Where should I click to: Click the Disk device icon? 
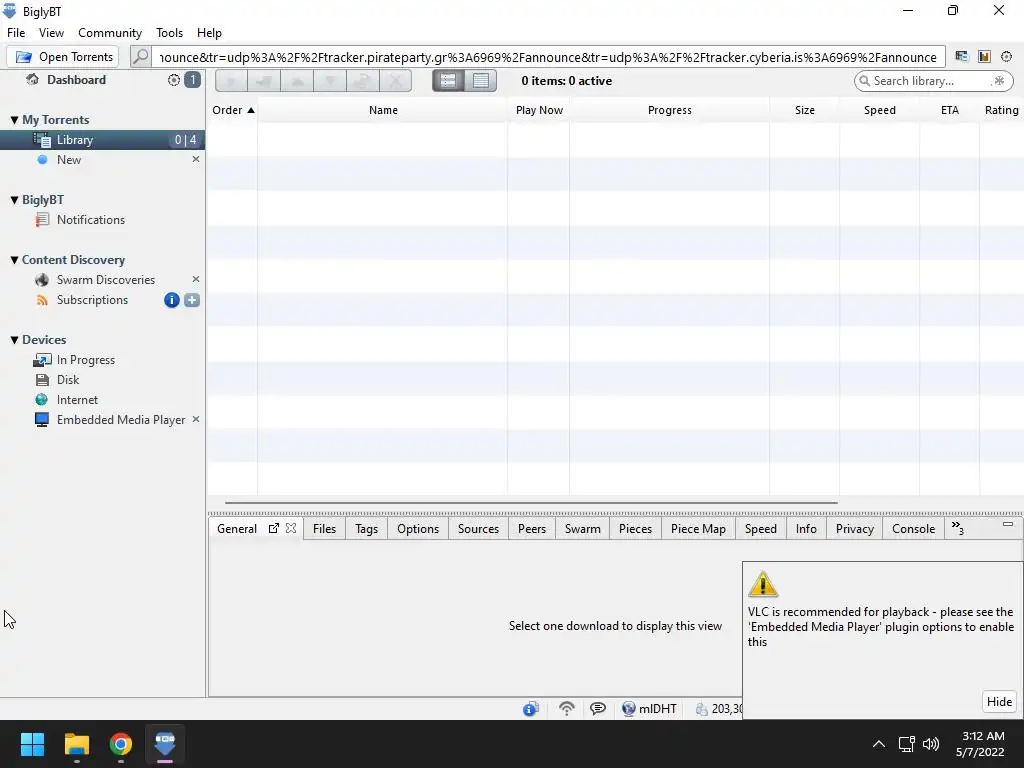point(42,379)
